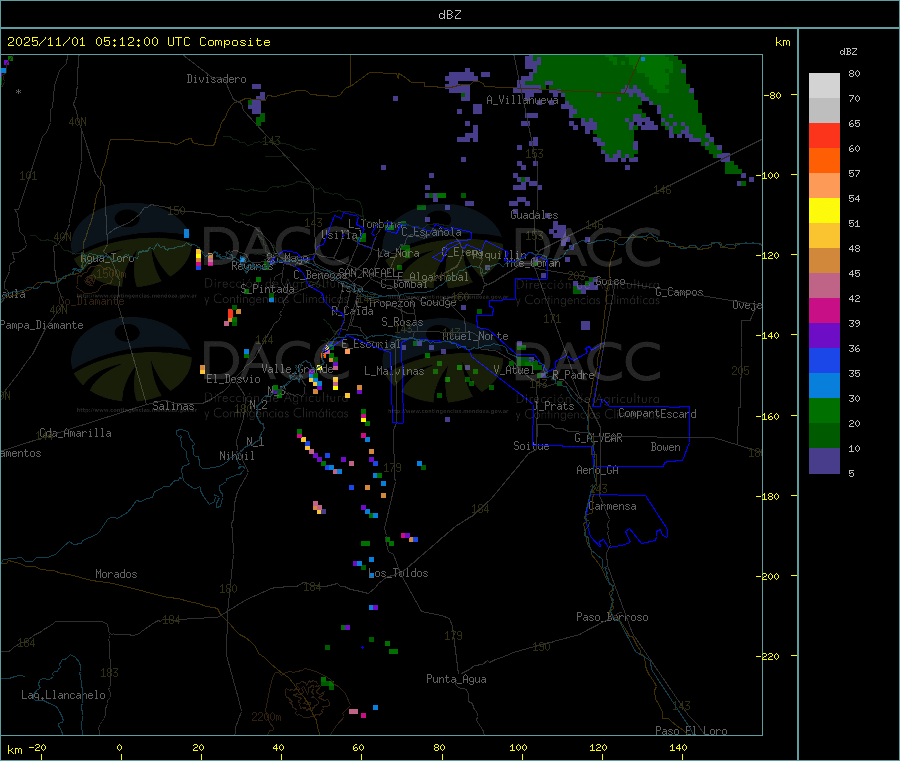Viewport: 900px width, 761px height.
Task: Click the 65 dBZ red color swatch
Action: click(x=824, y=135)
